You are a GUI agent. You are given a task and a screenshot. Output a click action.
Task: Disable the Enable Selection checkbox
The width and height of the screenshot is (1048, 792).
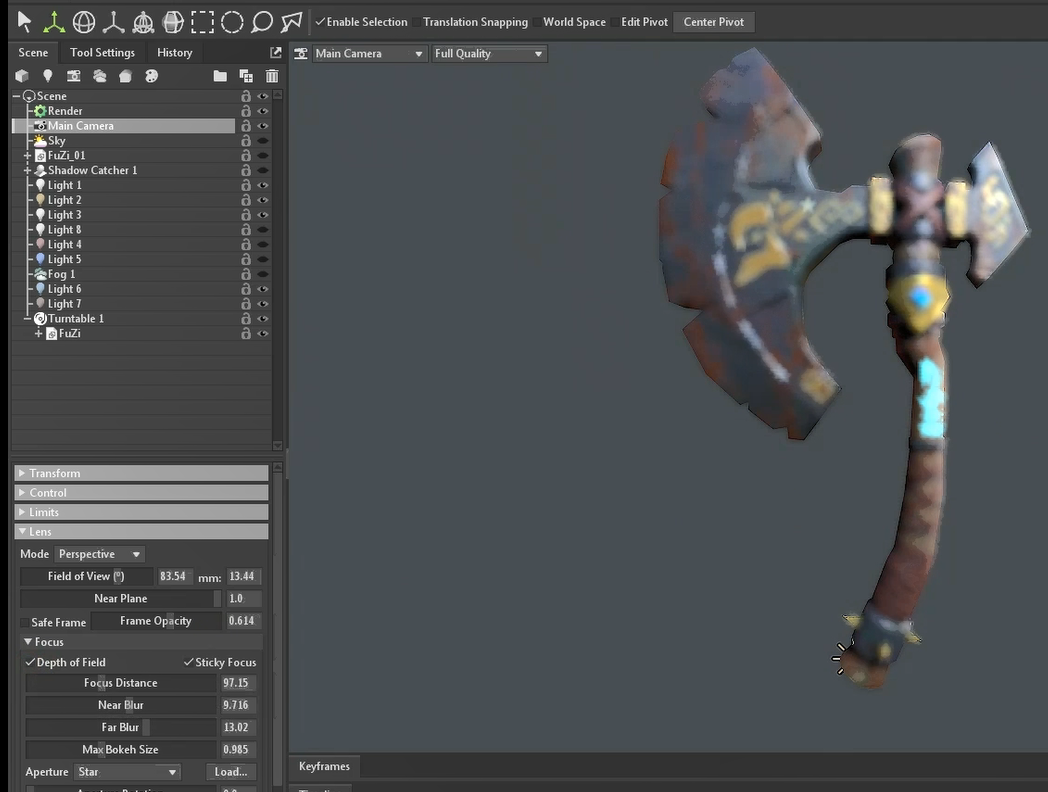coord(320,22)
